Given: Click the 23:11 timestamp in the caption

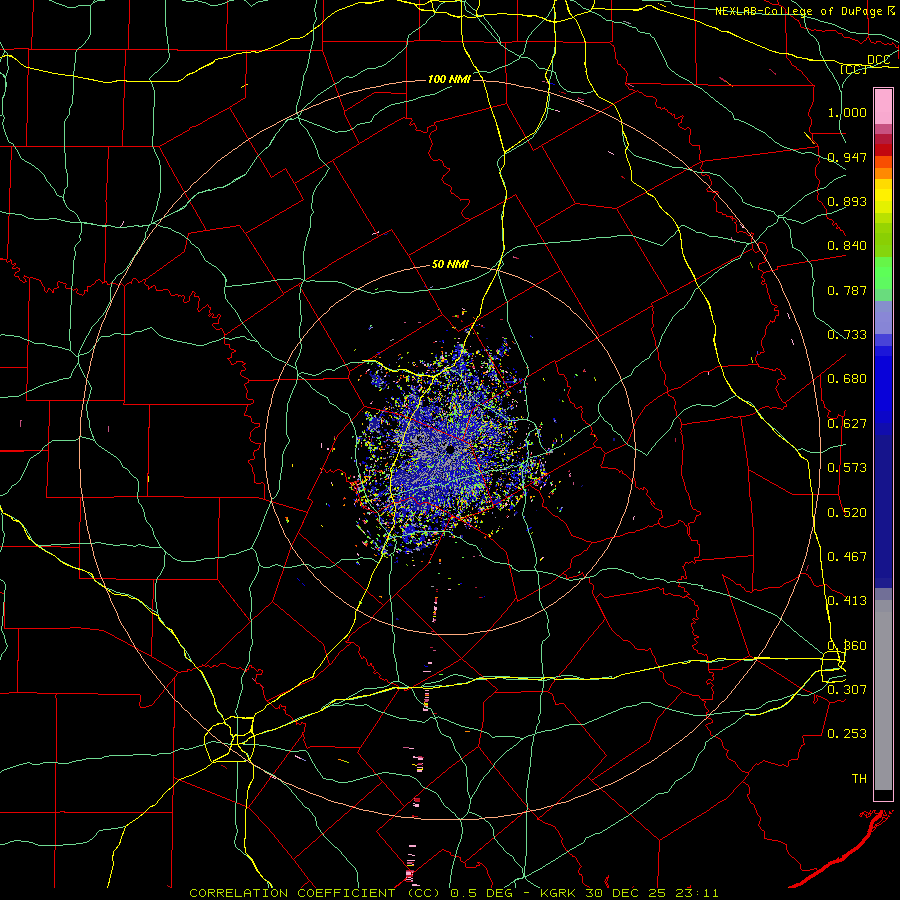Looking at the screenshot, I should (697, 893).
